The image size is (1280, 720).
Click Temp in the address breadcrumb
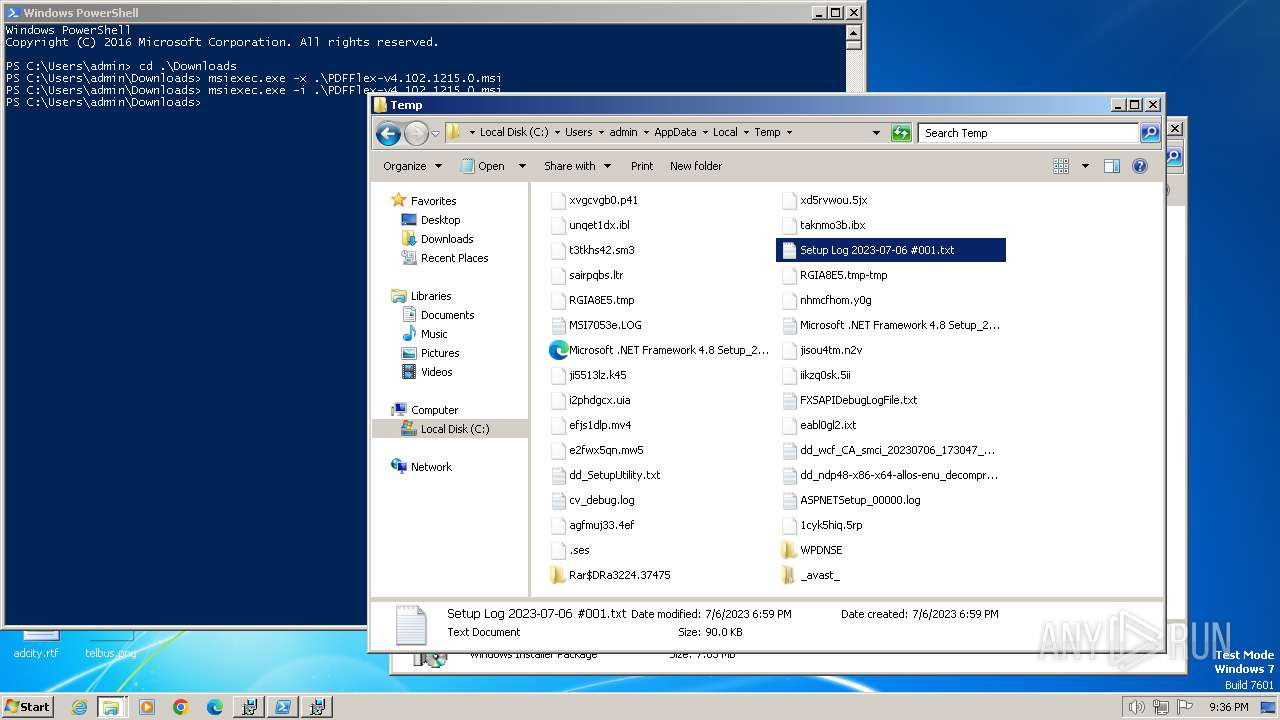pos(767,132)
